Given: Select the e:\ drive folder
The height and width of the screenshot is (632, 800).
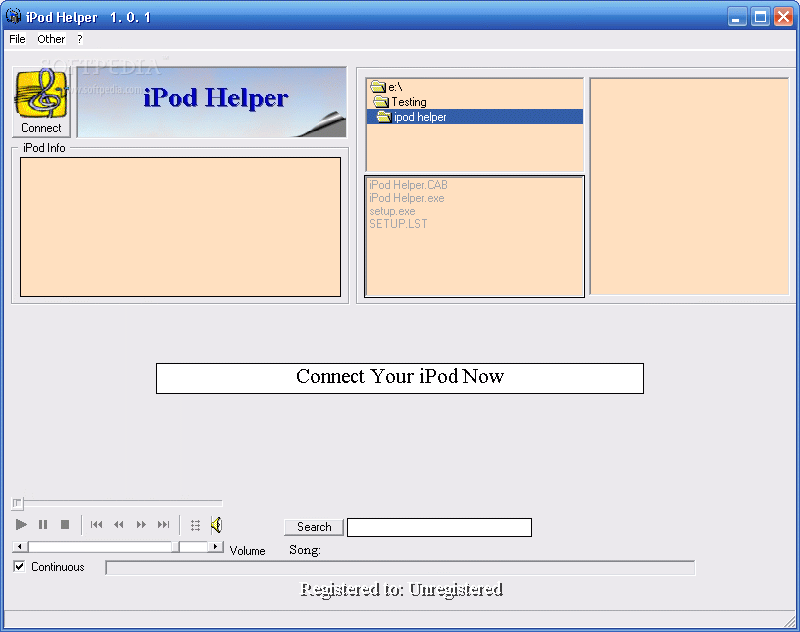Looking at the screenshot, I should coord(395,87).
